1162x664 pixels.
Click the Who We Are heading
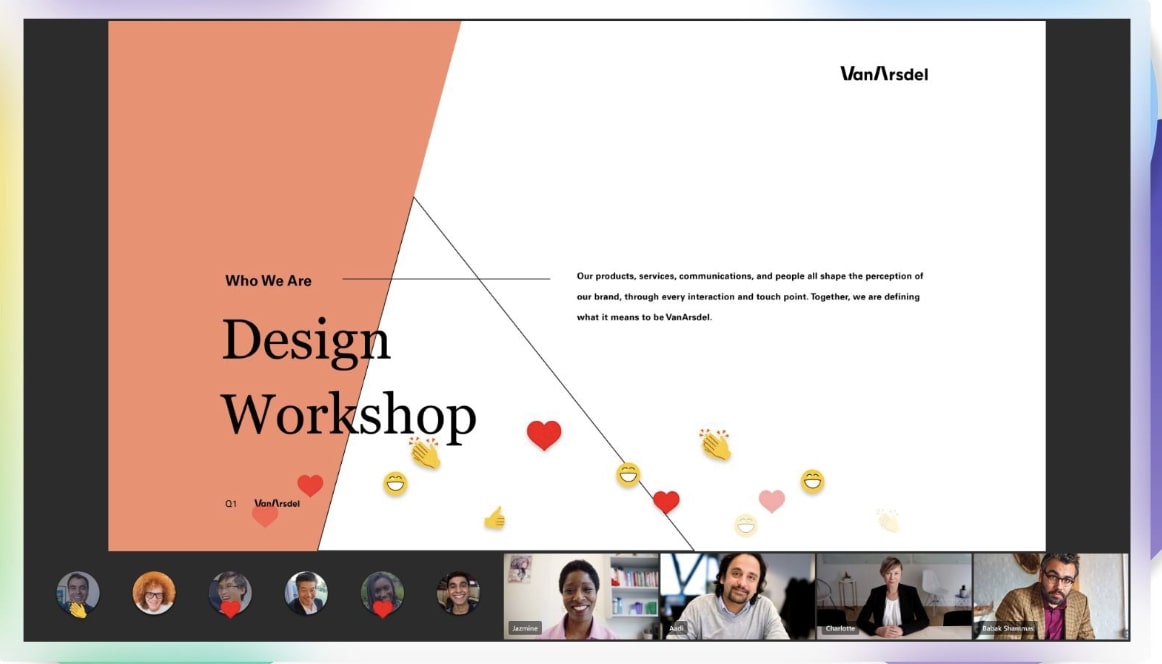point(268,281)
